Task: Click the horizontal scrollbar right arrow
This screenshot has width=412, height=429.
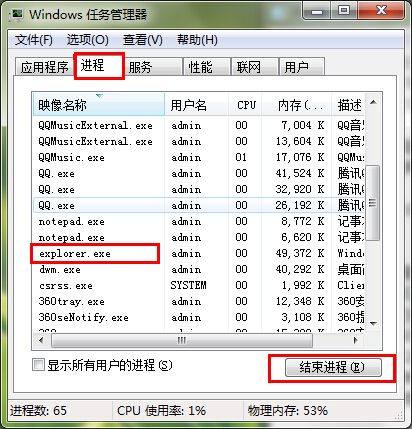Action: [x=356, y=340]
